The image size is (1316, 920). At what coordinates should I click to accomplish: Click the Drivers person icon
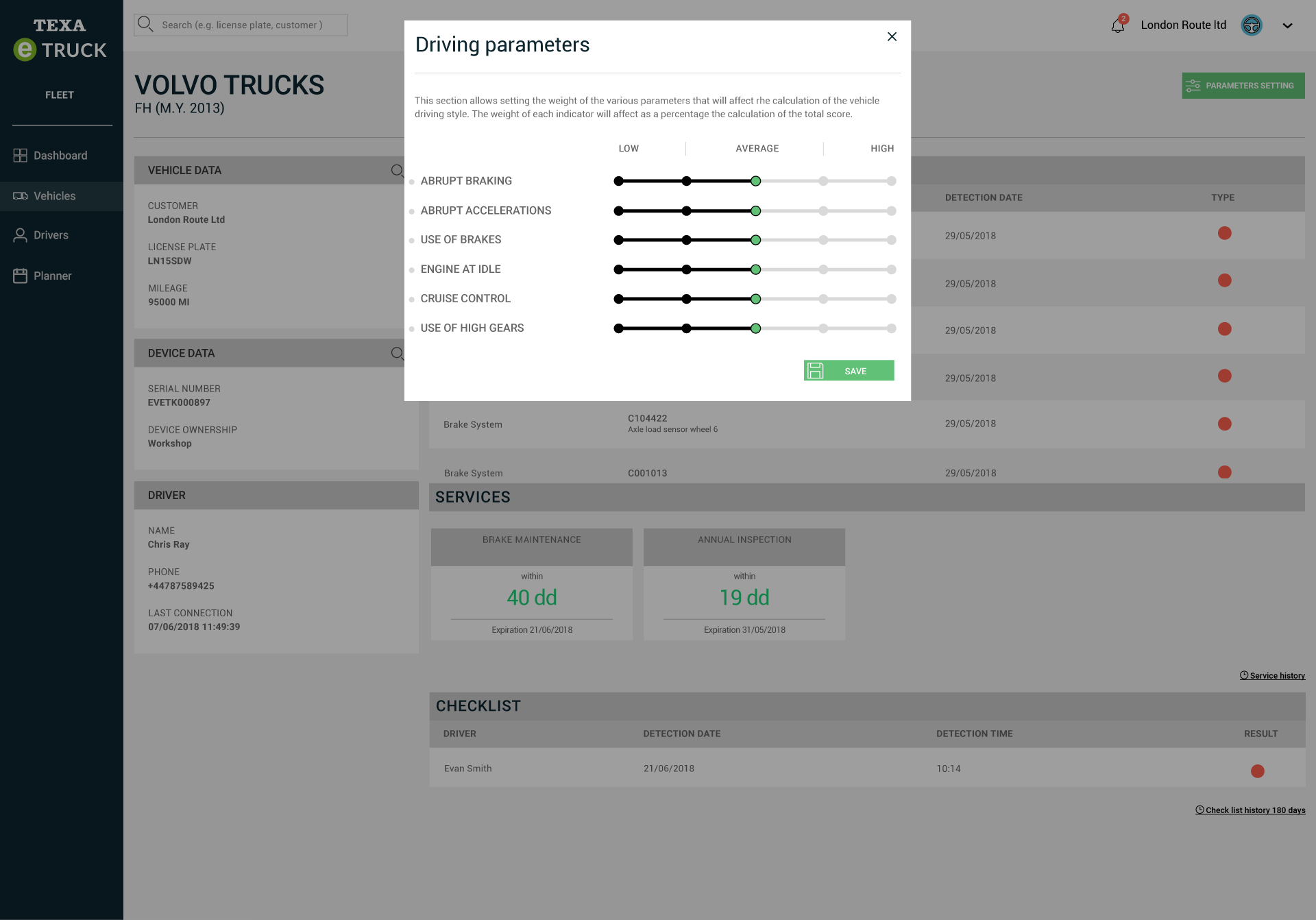21,235
